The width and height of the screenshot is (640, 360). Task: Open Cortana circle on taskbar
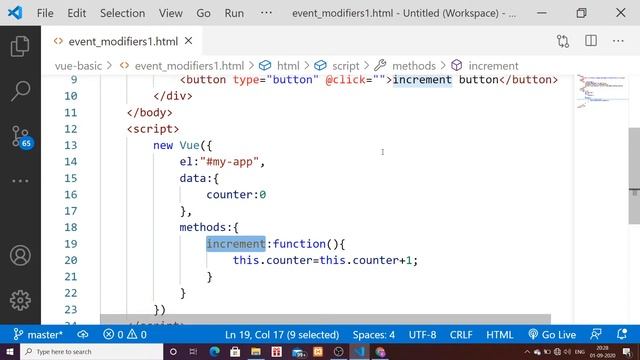tap(173, 351)
